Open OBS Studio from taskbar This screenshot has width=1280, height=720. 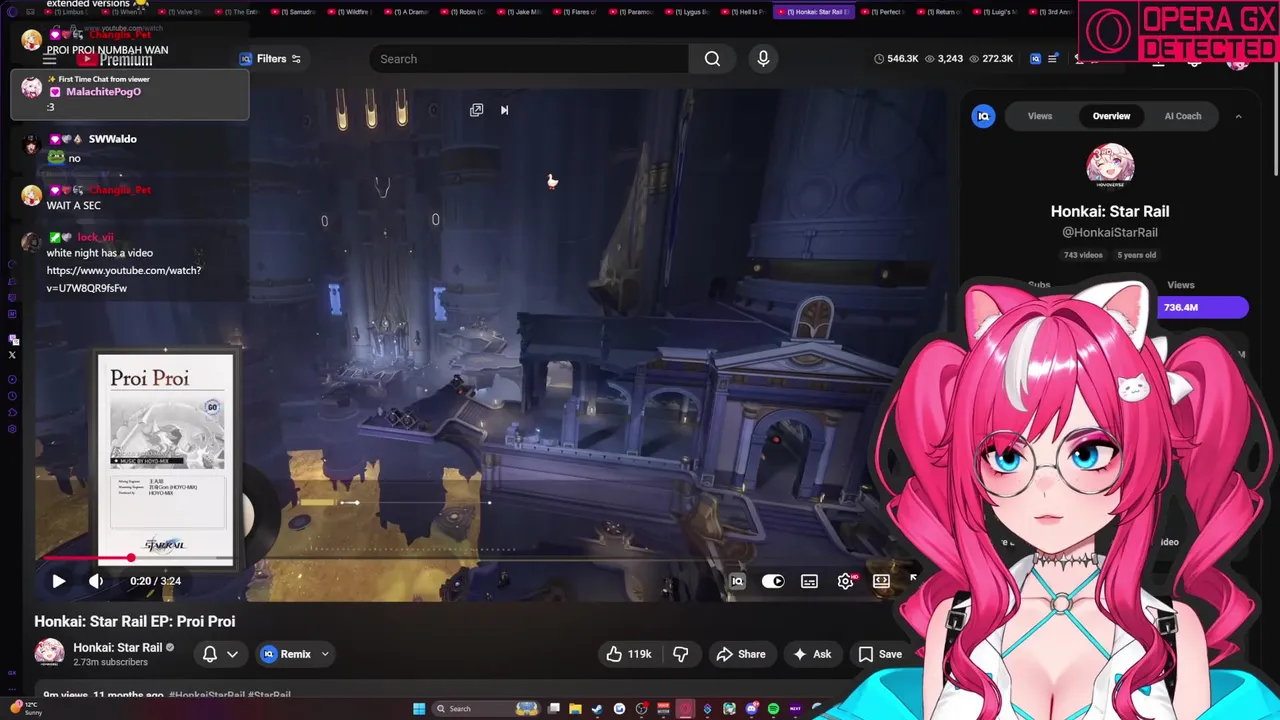click(x=642, y=709)
